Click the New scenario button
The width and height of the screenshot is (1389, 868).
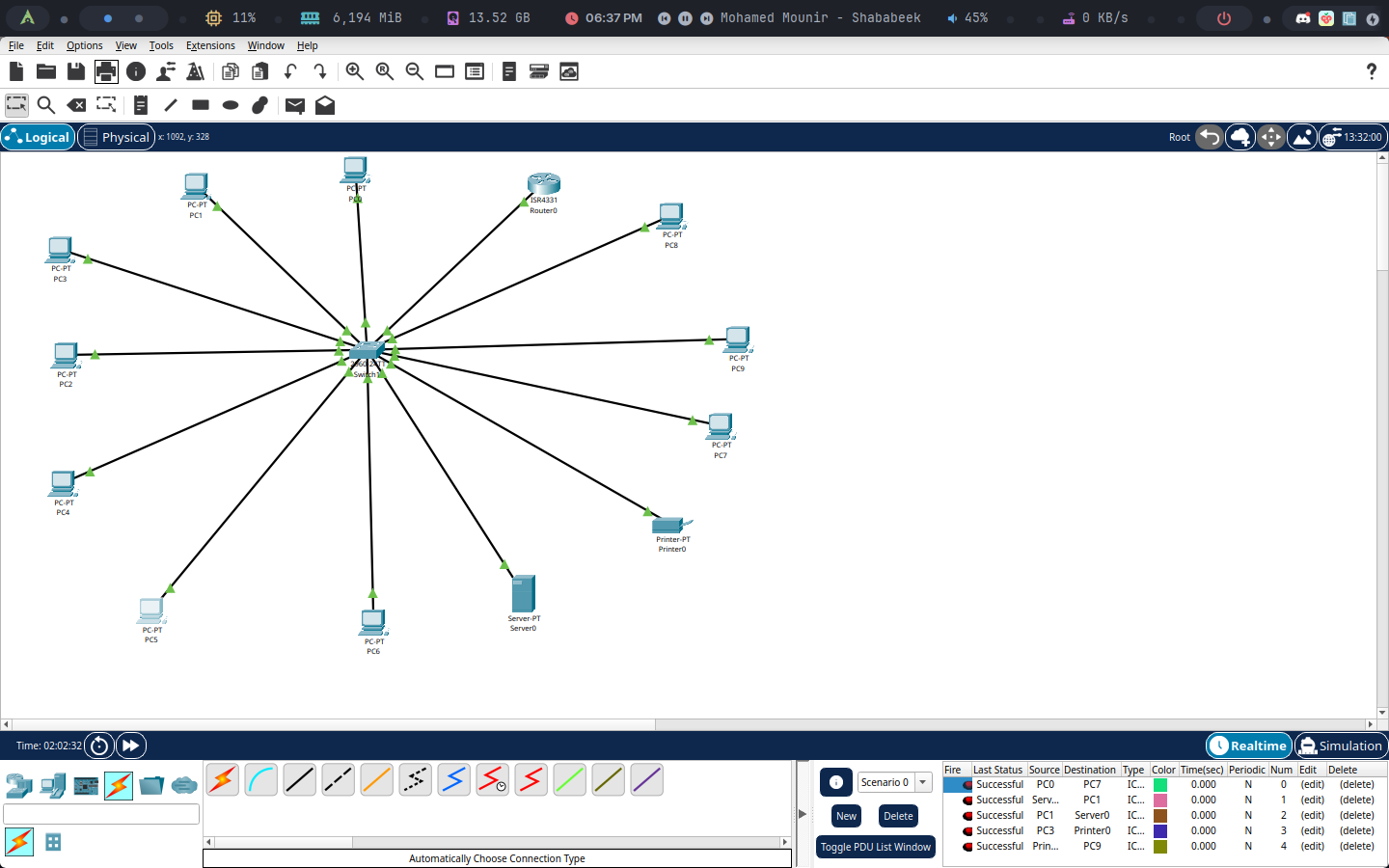(846, 816)
